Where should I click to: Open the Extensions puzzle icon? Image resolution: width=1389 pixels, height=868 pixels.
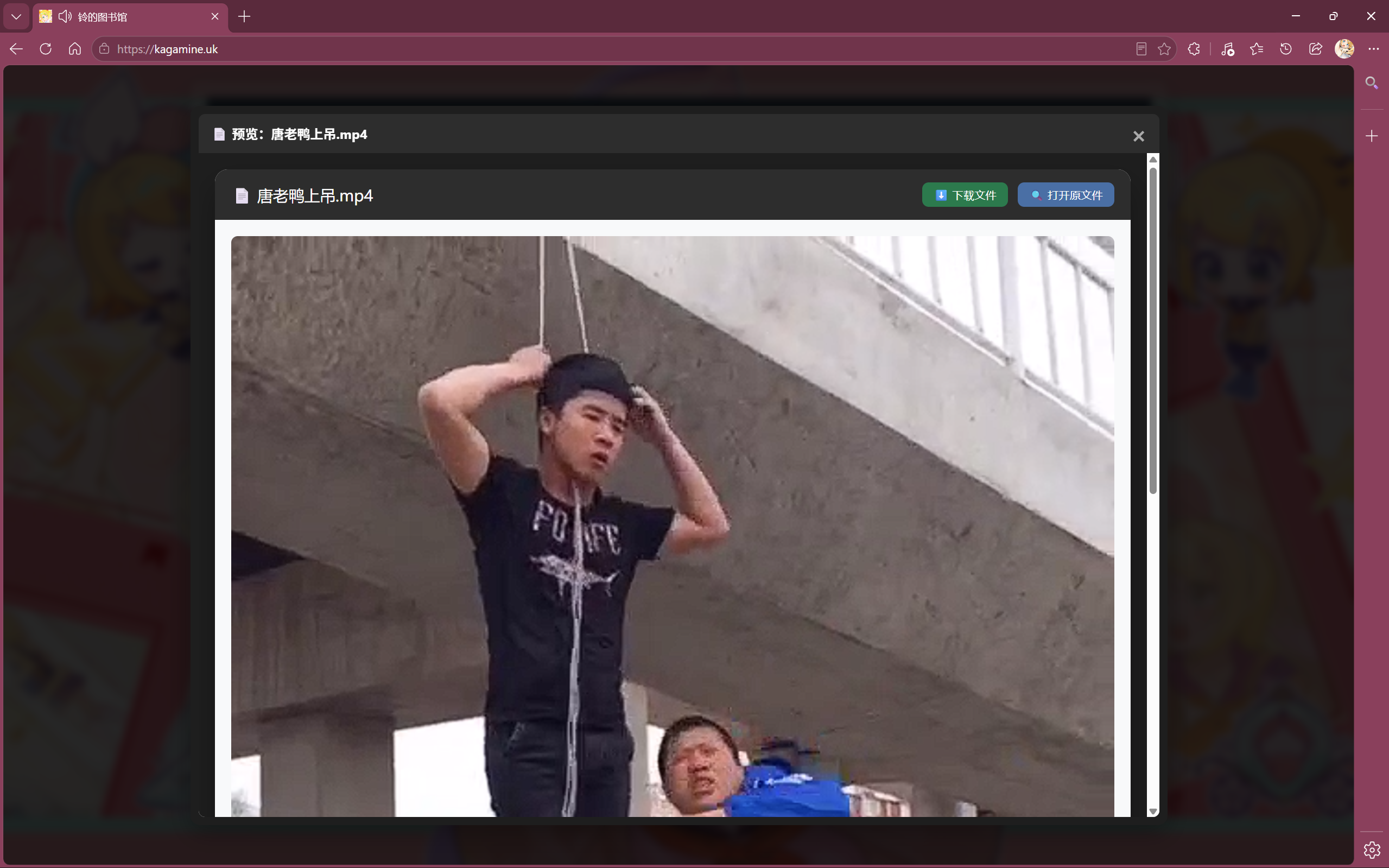click(1194, 49)
